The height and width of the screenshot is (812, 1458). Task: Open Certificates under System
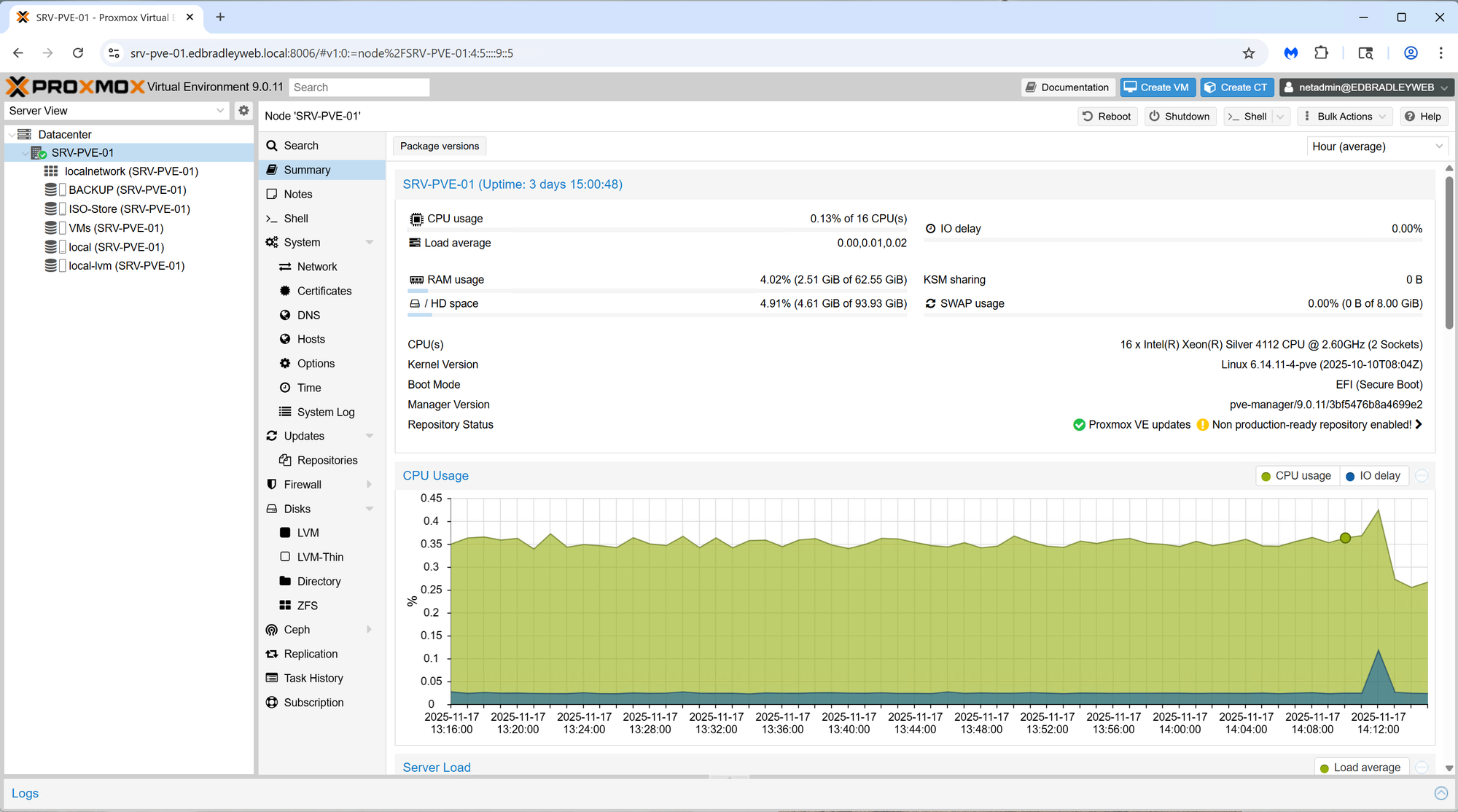324,291
